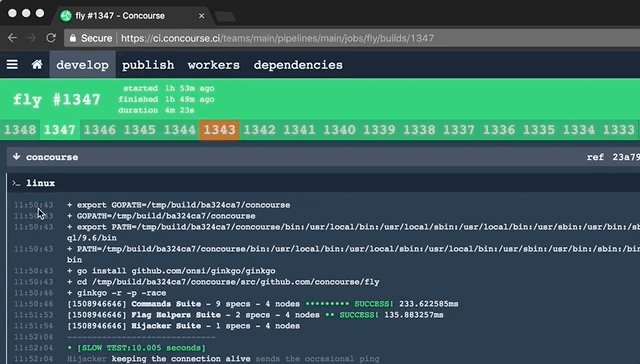Open build 1345
This screenshot has height=364, width=640.
[x=140, y=130]
